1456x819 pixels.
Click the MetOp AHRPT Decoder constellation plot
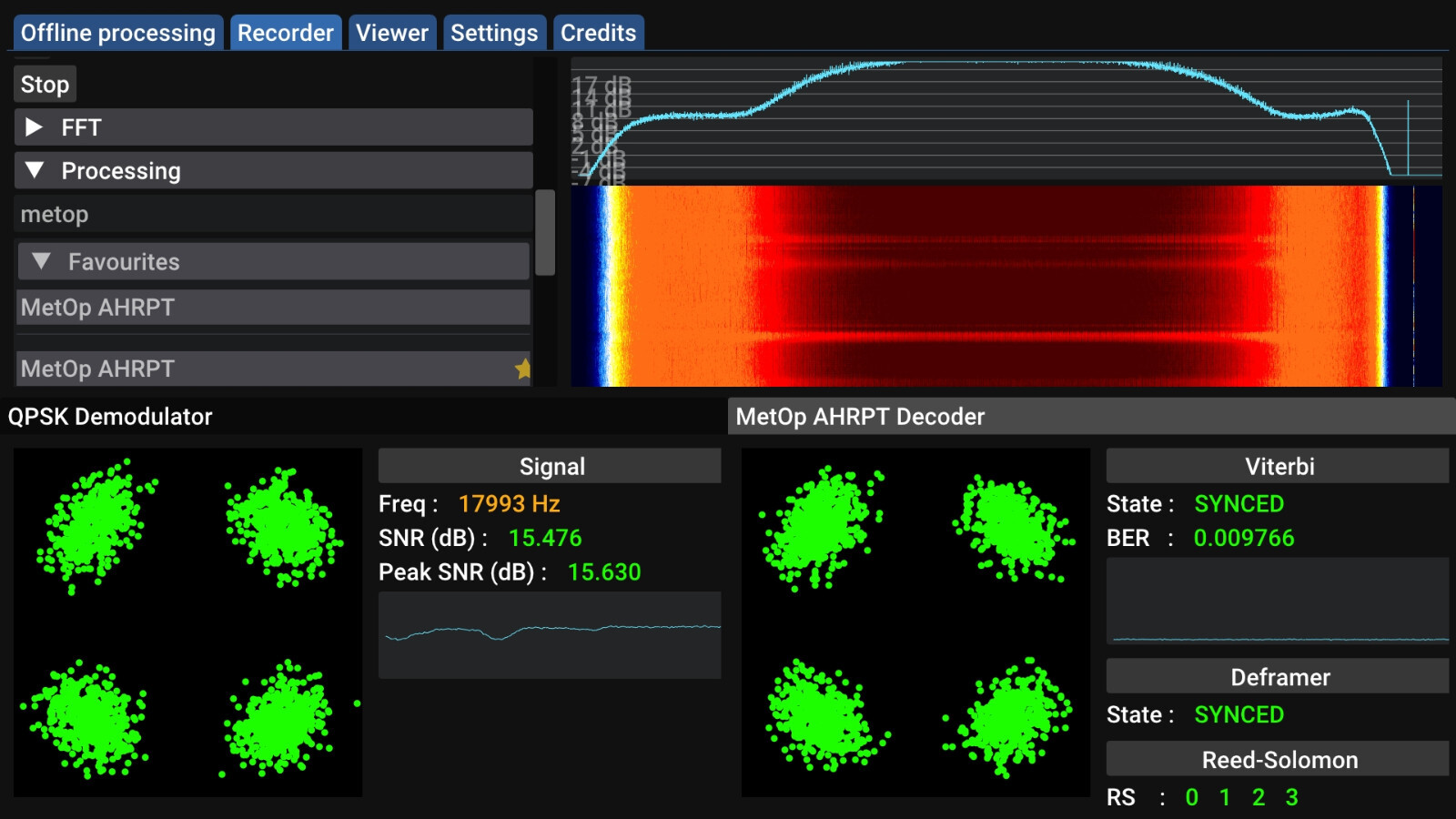tap(915, 622)
